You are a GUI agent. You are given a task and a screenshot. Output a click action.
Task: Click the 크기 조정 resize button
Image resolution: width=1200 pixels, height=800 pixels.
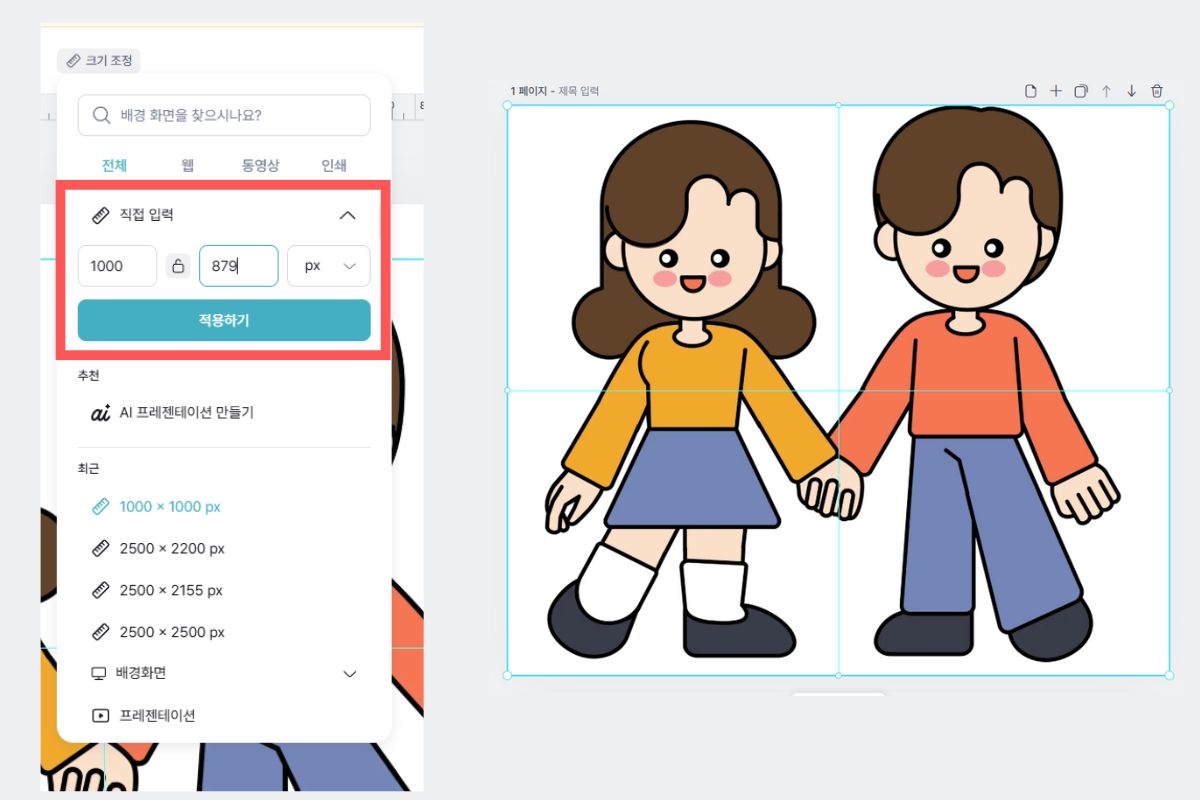pos(99,61)
